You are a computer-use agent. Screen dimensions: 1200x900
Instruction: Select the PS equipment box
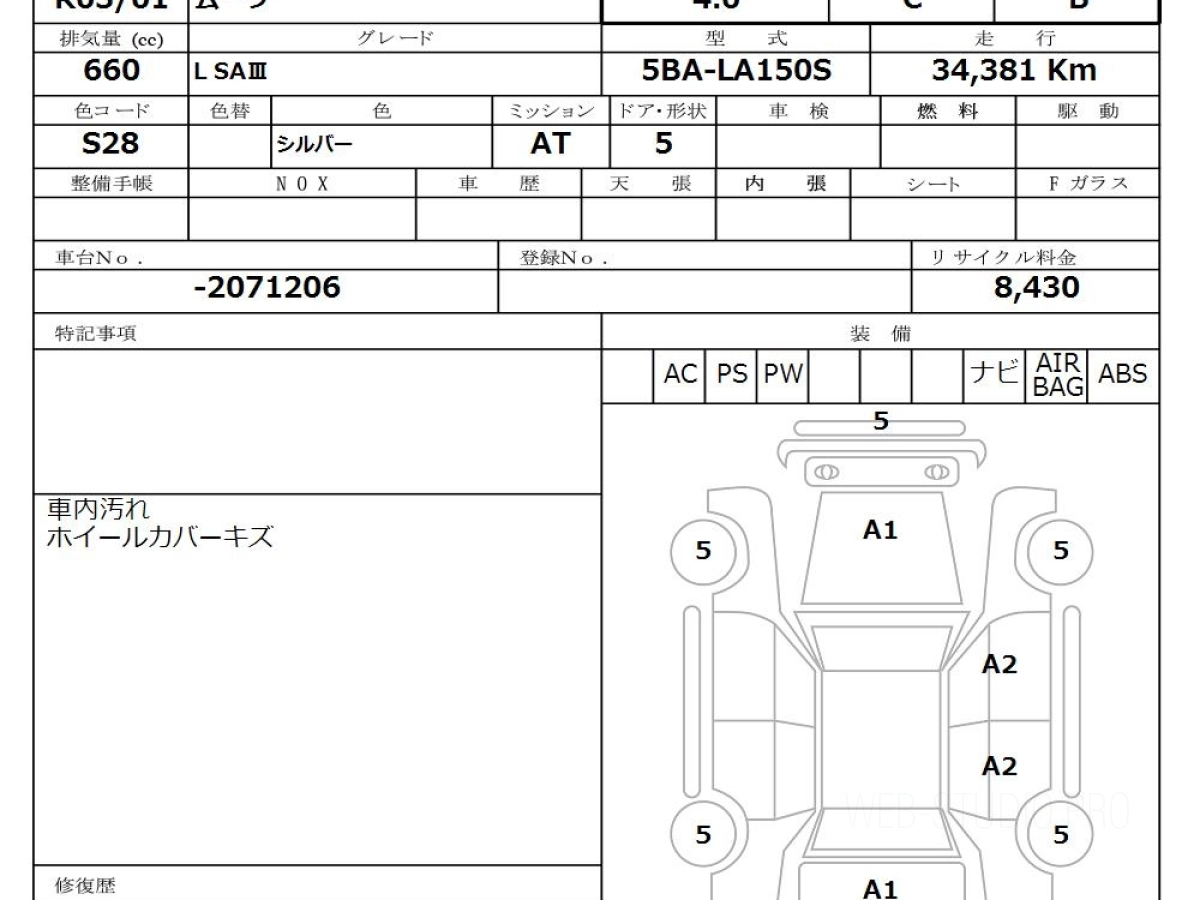pyautogui.click(x=732, y=375)
